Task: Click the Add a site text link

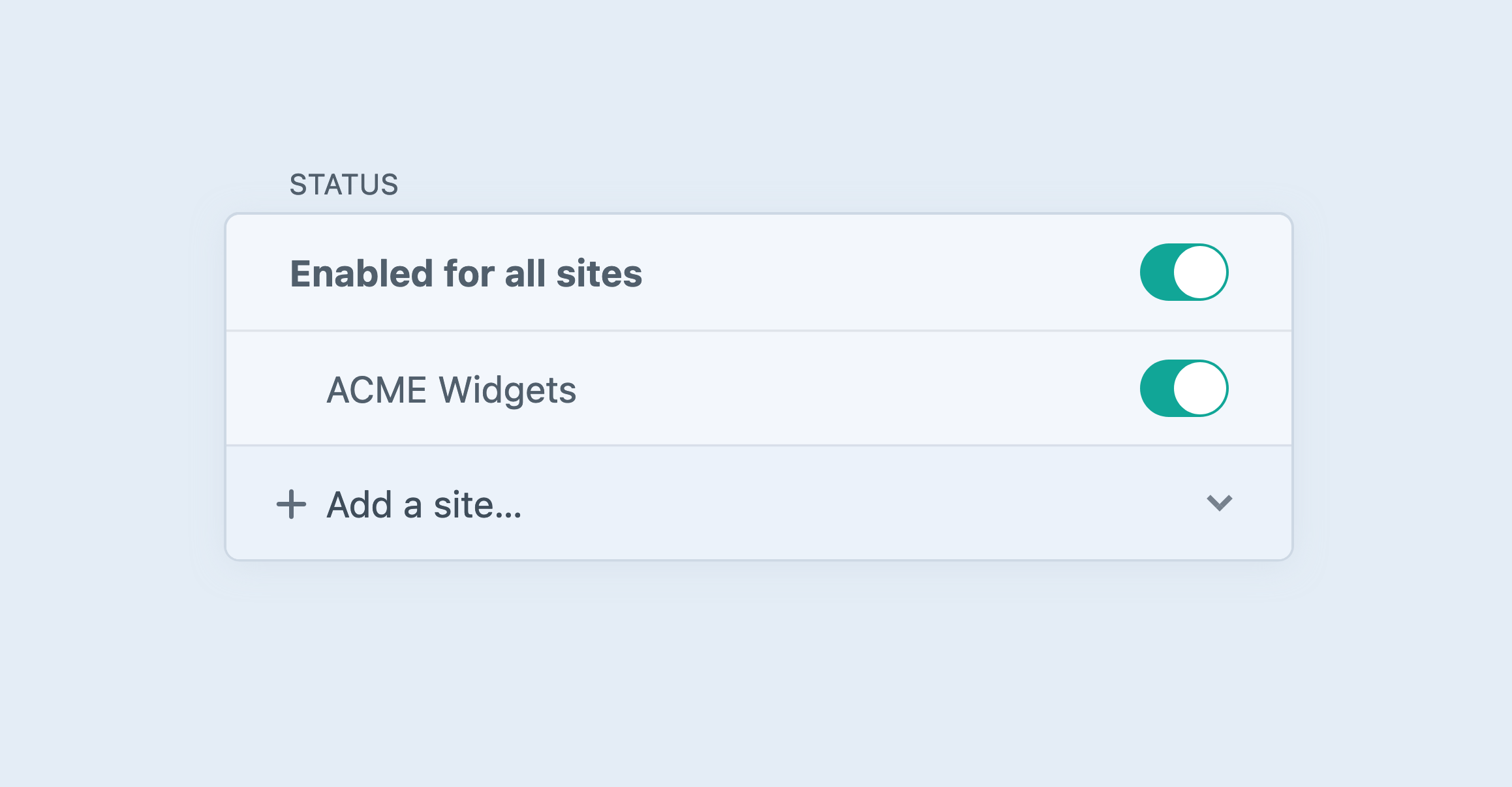Action: 423,503
